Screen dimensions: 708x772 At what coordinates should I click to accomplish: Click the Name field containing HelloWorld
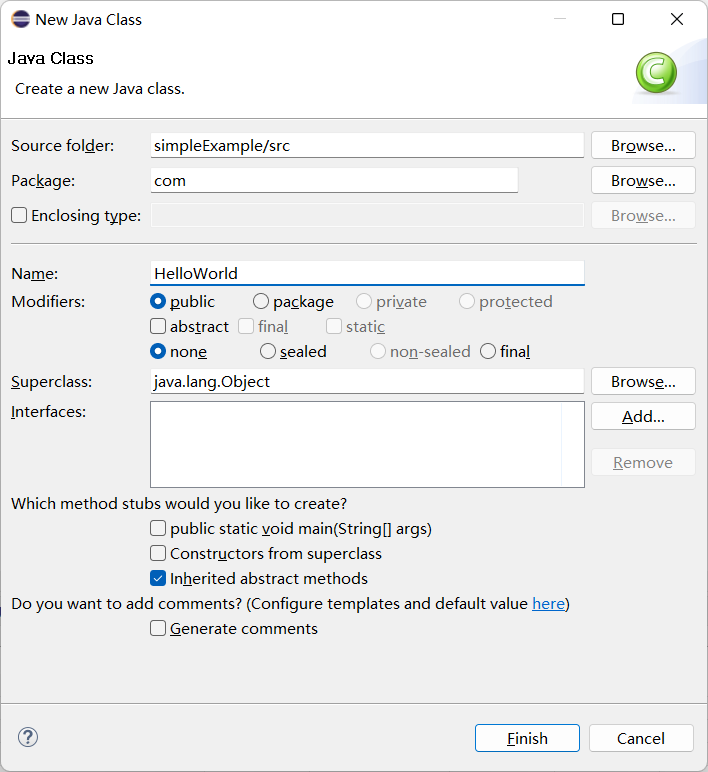(x=367, y=273)
